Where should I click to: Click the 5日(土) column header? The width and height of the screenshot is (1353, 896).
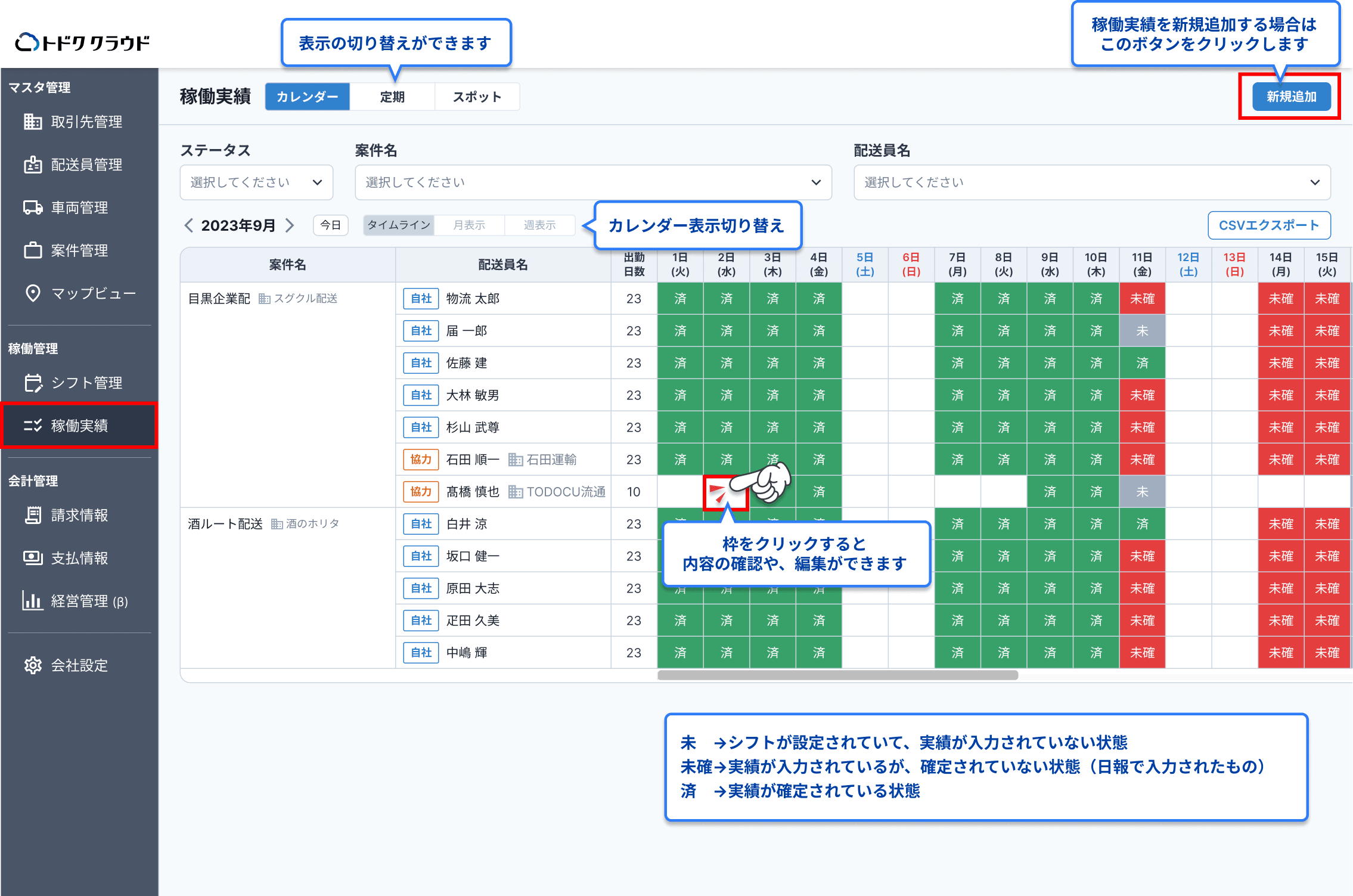click(865, 265)
